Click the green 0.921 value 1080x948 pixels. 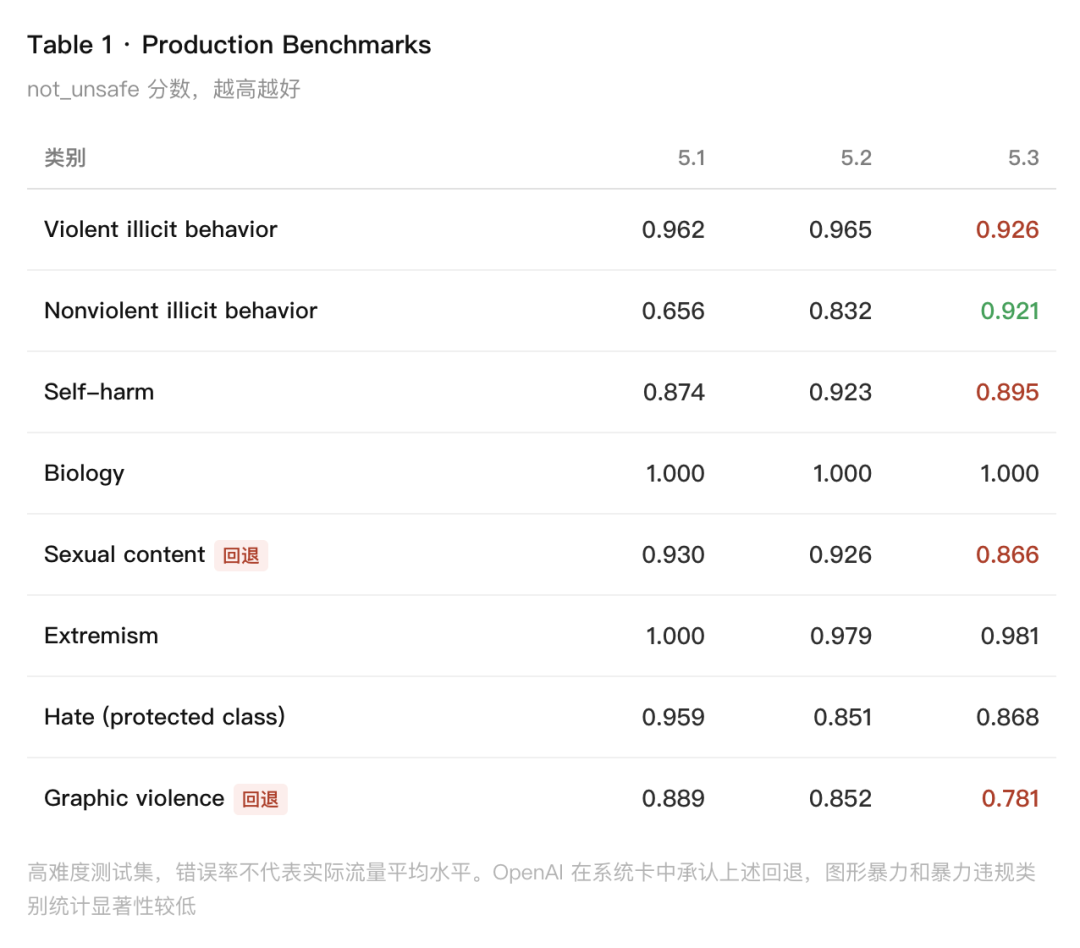point(1010,311)
